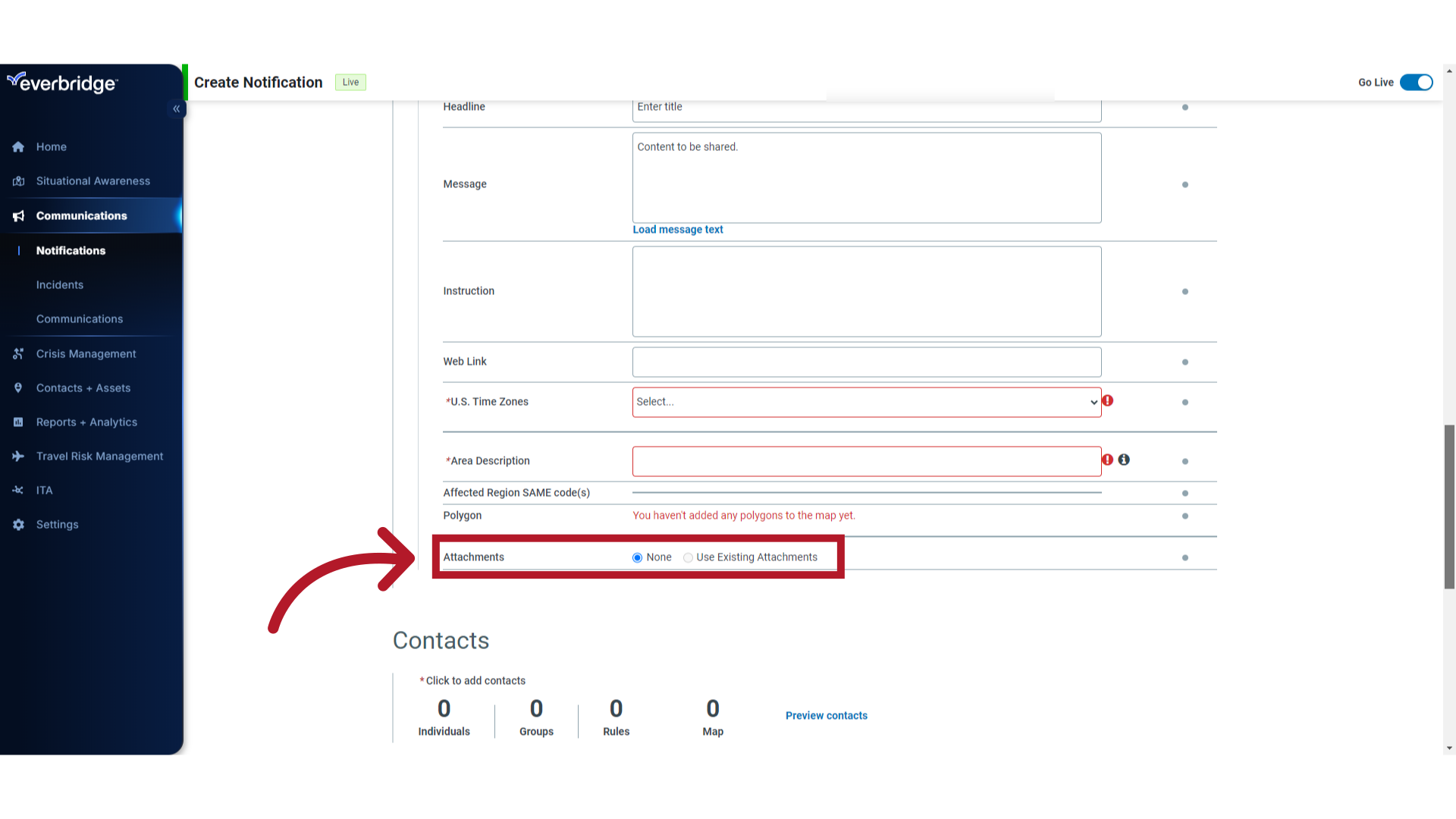Select None radio button for Attachments

[637, 557]
